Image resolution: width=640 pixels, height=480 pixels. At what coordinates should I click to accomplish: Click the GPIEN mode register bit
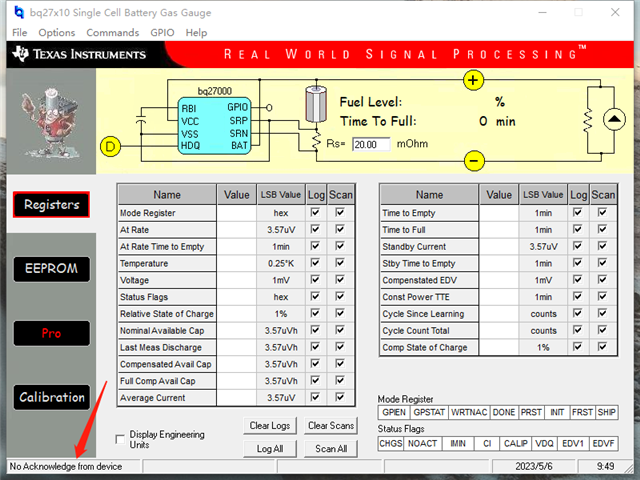point(394,412)
